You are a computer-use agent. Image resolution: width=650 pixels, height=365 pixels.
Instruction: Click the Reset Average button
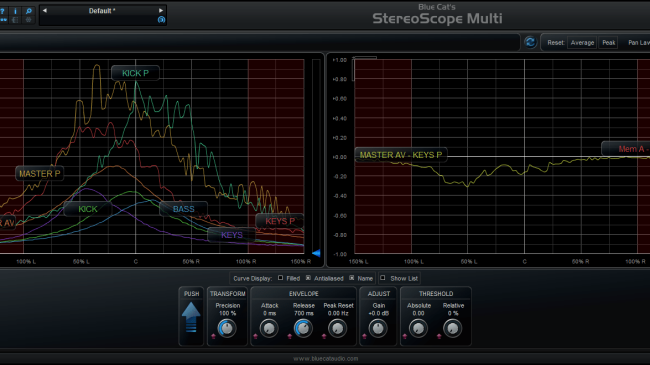[x=582, y=43]
